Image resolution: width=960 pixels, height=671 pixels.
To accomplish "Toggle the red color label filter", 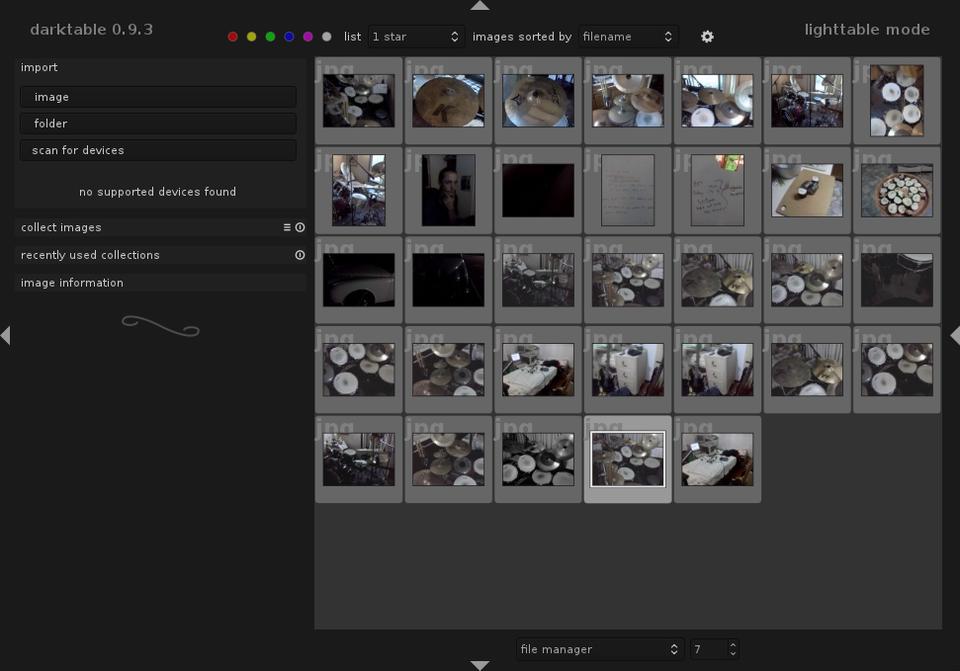I will 233,37.
